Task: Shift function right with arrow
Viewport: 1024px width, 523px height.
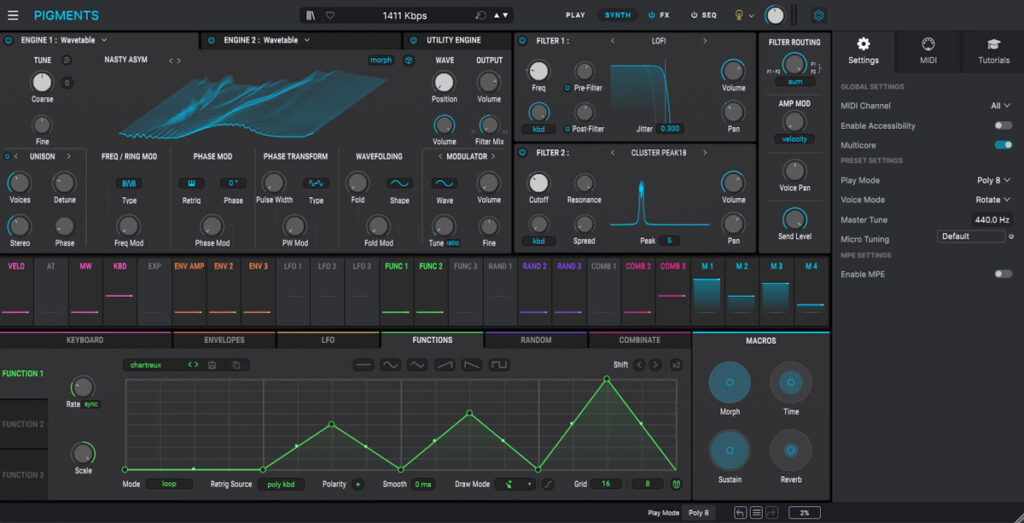Action: 655,365
